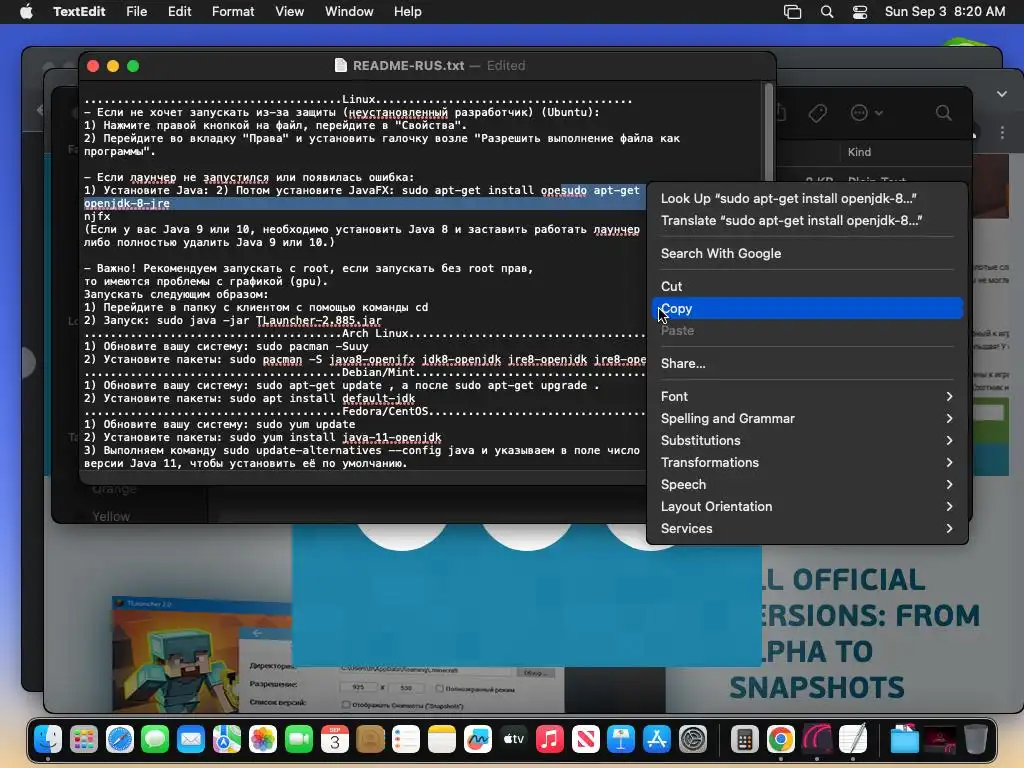This screenshot has width=1024, height=768.
Task: Click the Yellow tag in the Finder sidebar
Action: click(110, 517)
